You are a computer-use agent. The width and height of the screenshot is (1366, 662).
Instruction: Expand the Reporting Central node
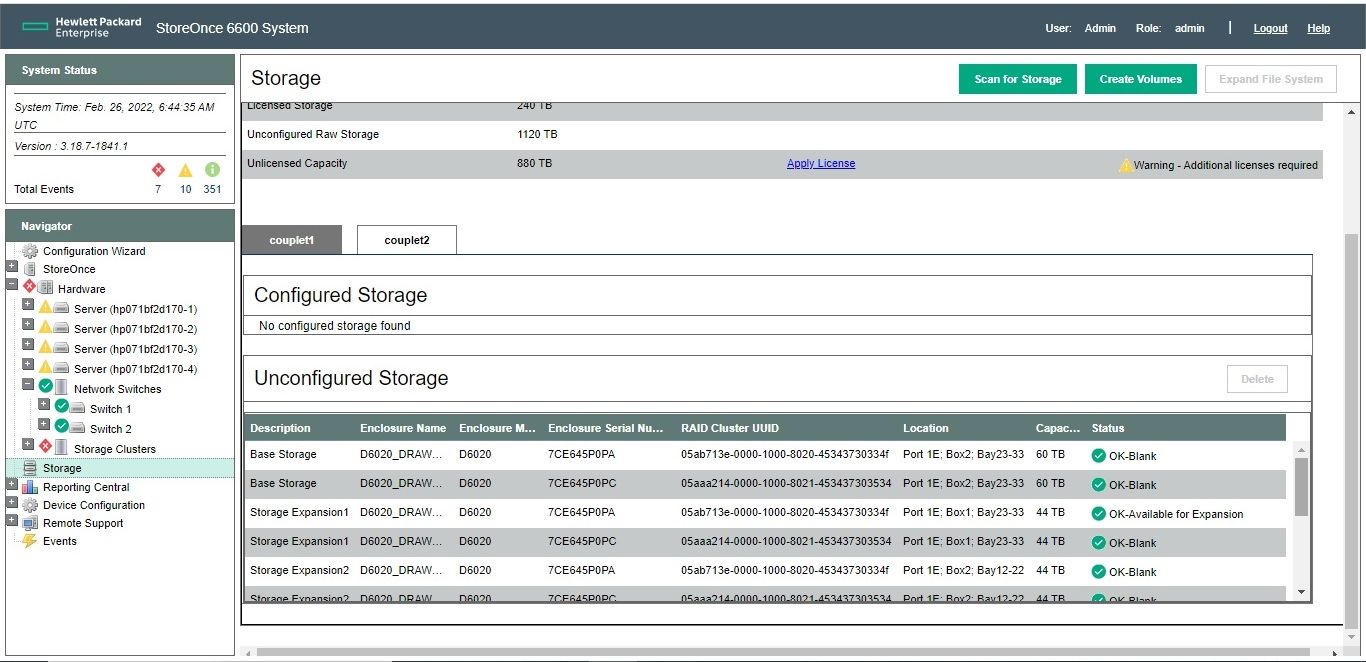pos(12,484)
